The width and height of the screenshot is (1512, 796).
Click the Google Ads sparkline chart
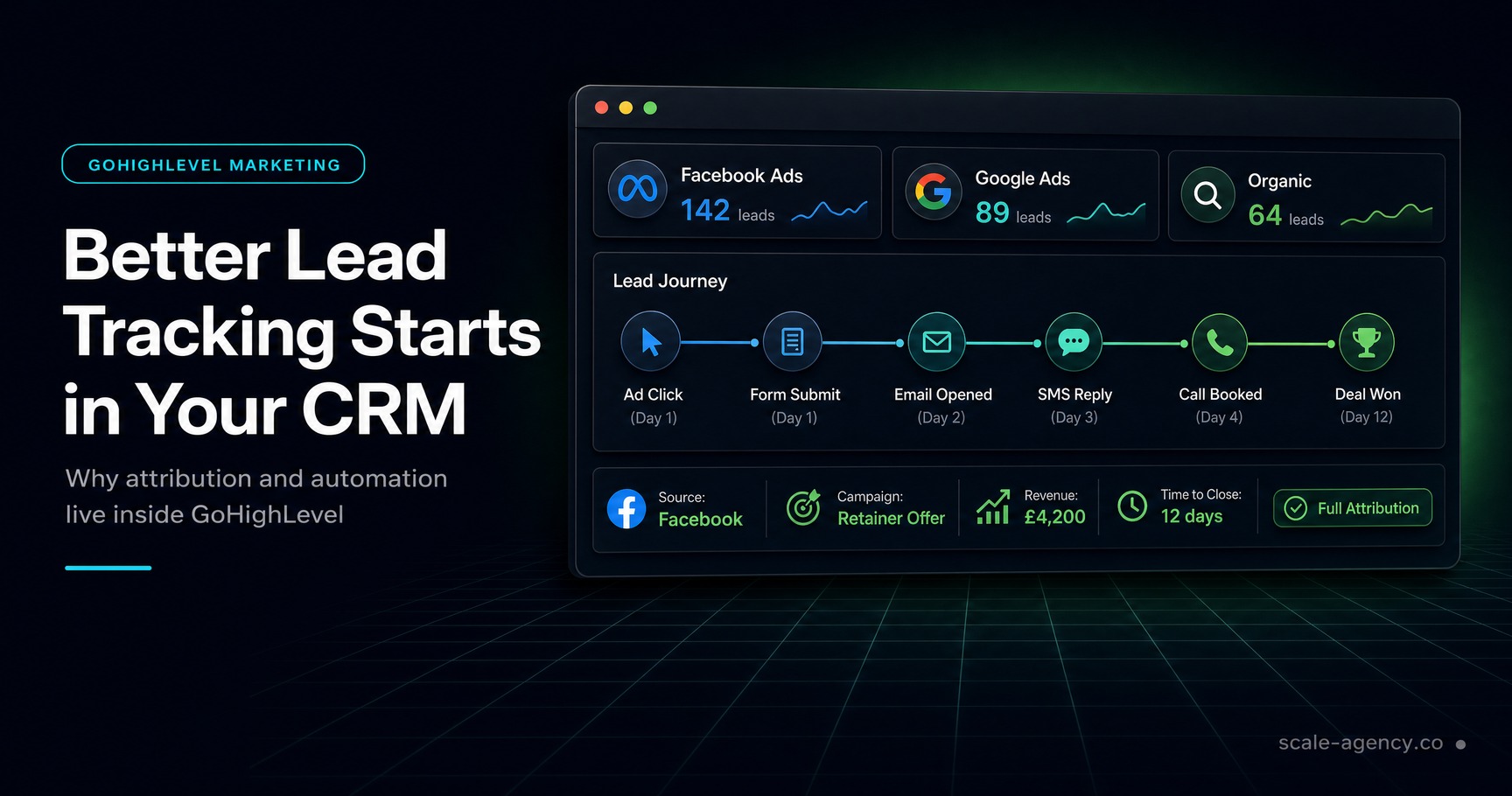[1106, 212]
